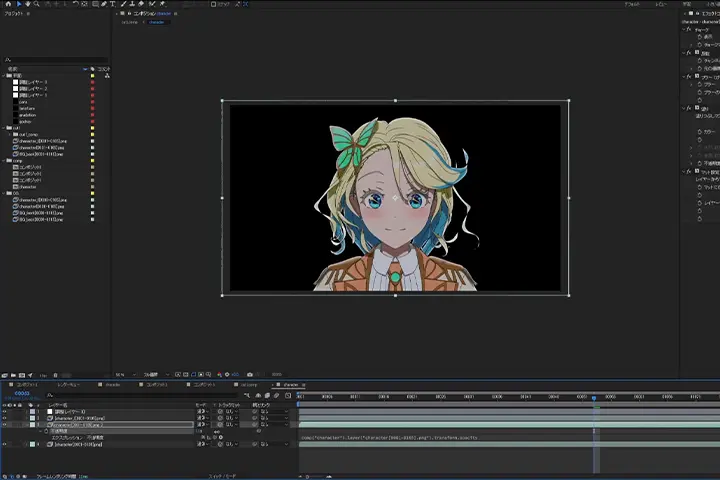Click the expression text in timeline
This screenshot has width=720, height=480.
point(389,438)
